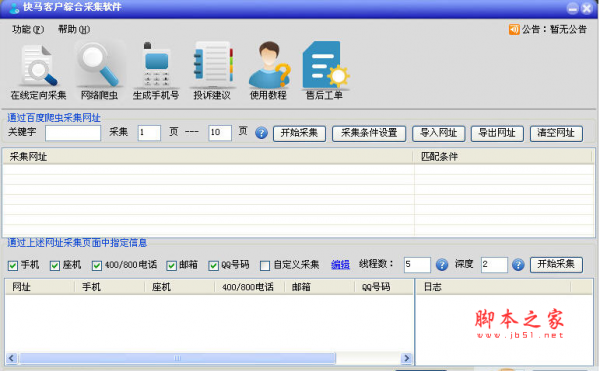Focus the 关键字 input field

pyautogui.click(x=73, y=133)
